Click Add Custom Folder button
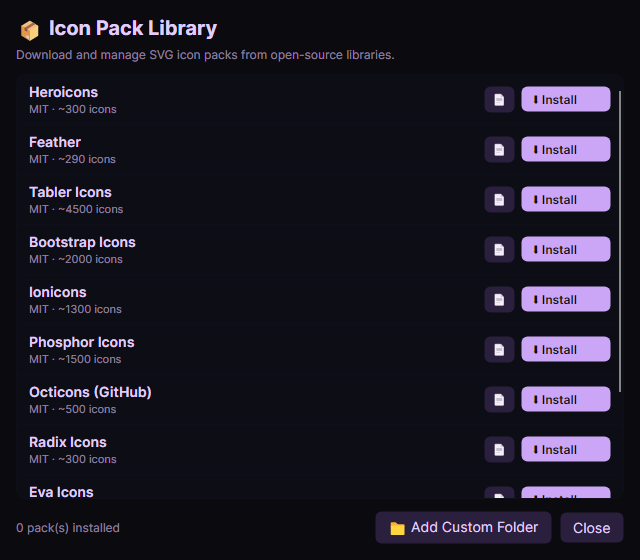The image size is (640, 560). tap(463, 527)
